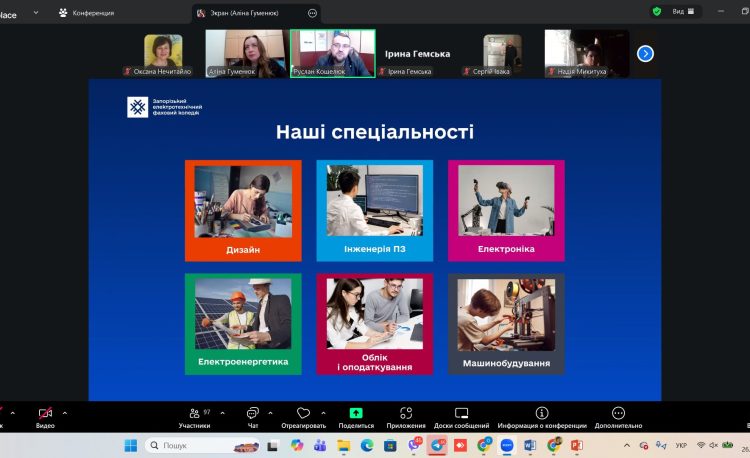Click the green encryption shield icon
Viewport: 750px width, 458px height.
click(657, 12)
